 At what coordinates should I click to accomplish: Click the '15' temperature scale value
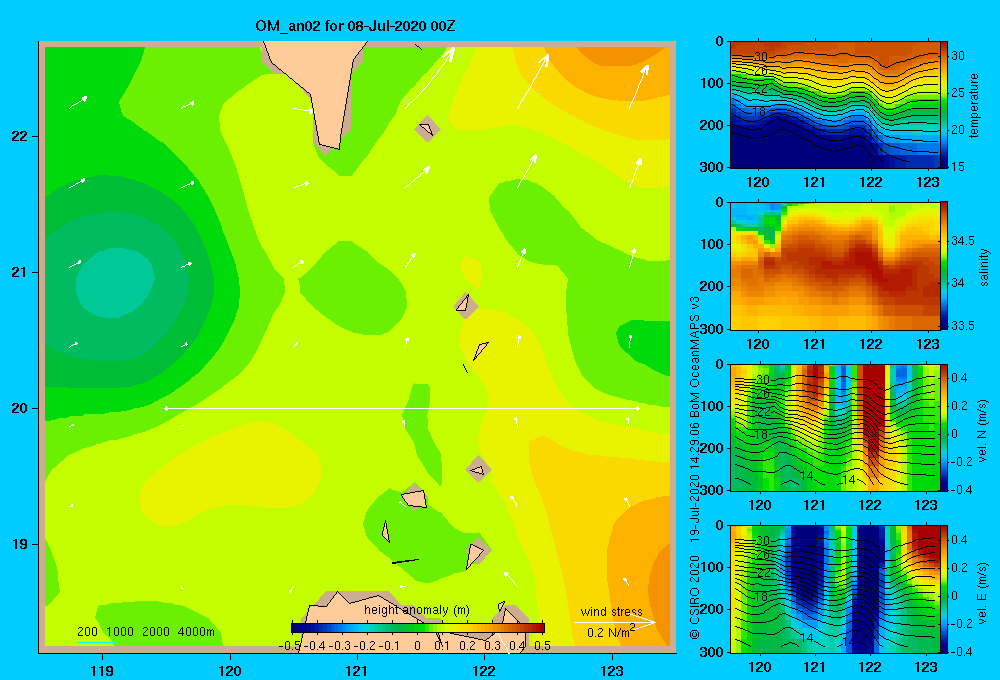tap(958, 166)
